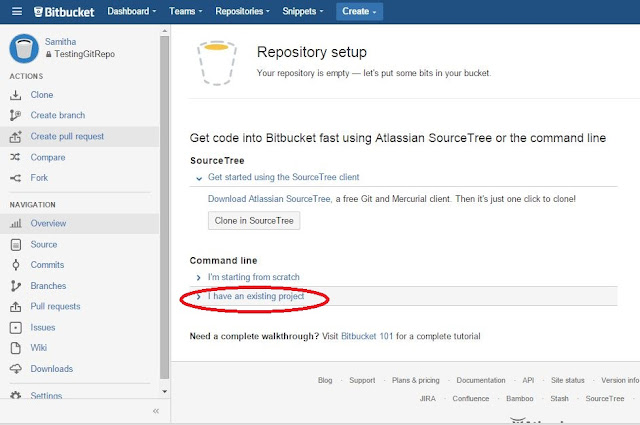Click the Samitha owner link
This screenshot has height=425, width=640.
[x=60, y=42]
